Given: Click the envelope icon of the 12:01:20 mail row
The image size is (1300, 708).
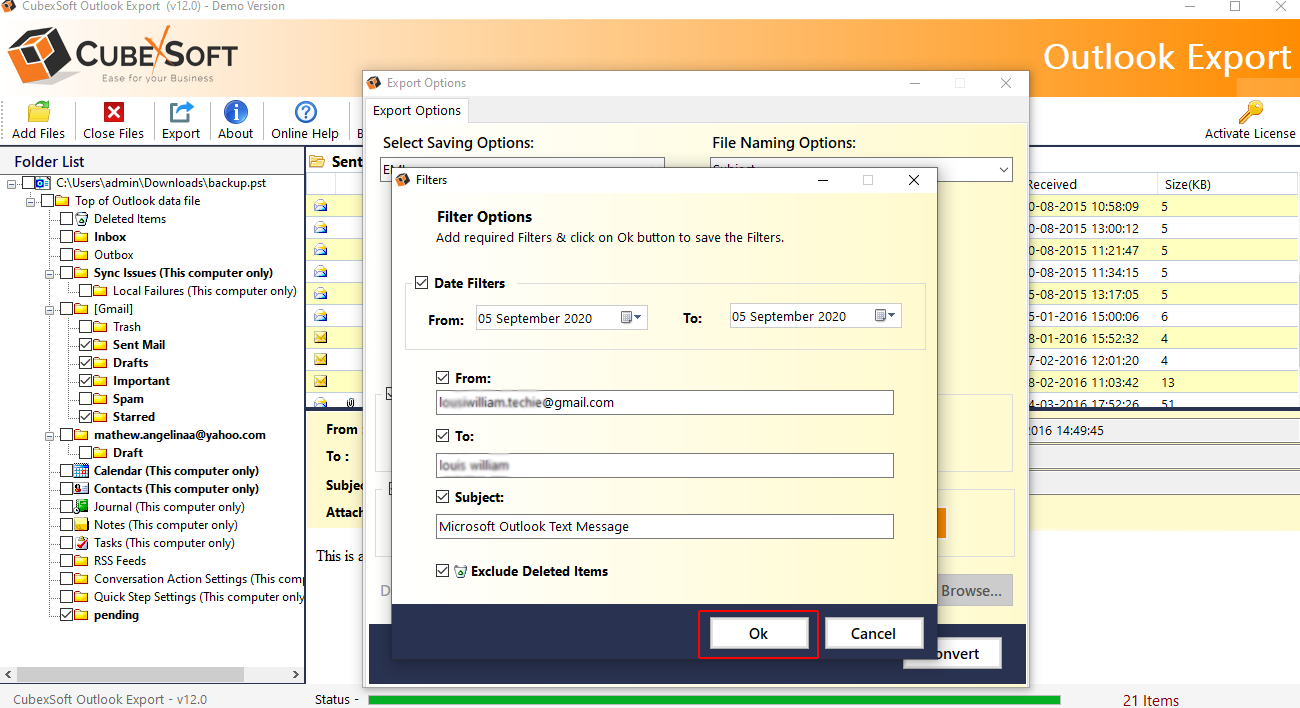Looking at the screenshot, I should click(321, 360).
